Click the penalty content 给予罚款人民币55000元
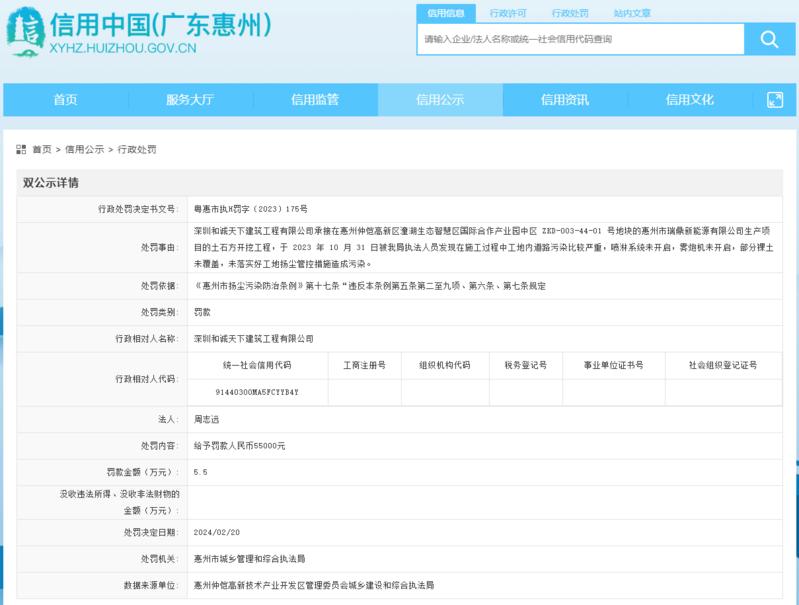 pyautogui.click(x=239, y=445)
